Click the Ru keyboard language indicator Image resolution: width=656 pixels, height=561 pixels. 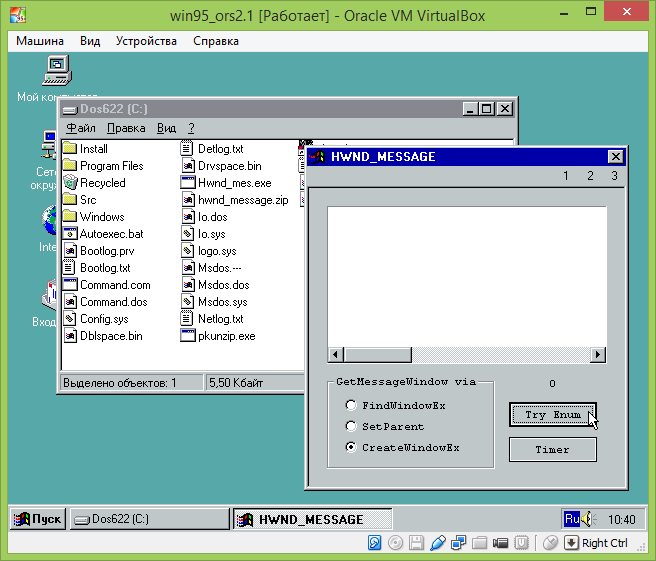(572, 519)
